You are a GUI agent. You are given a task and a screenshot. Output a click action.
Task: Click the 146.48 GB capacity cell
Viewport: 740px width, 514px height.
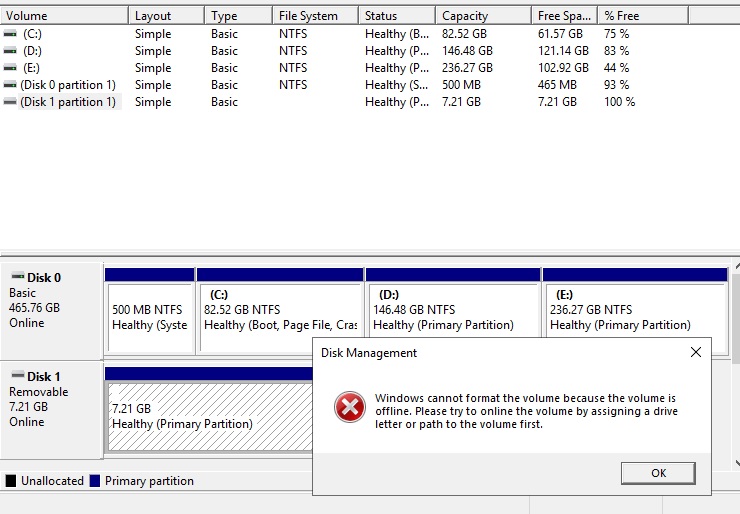point(467,51)
